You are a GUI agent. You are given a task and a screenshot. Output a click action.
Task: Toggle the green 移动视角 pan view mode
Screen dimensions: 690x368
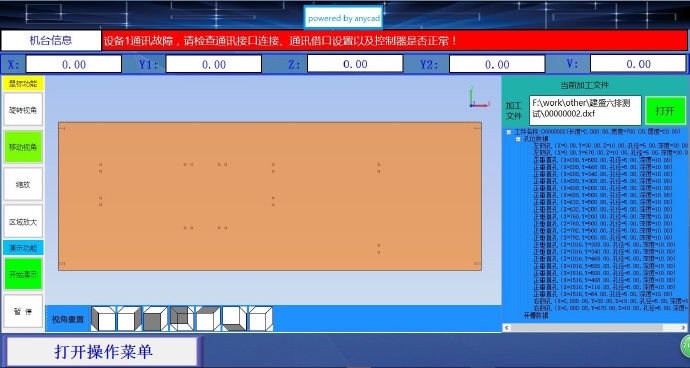23,147
